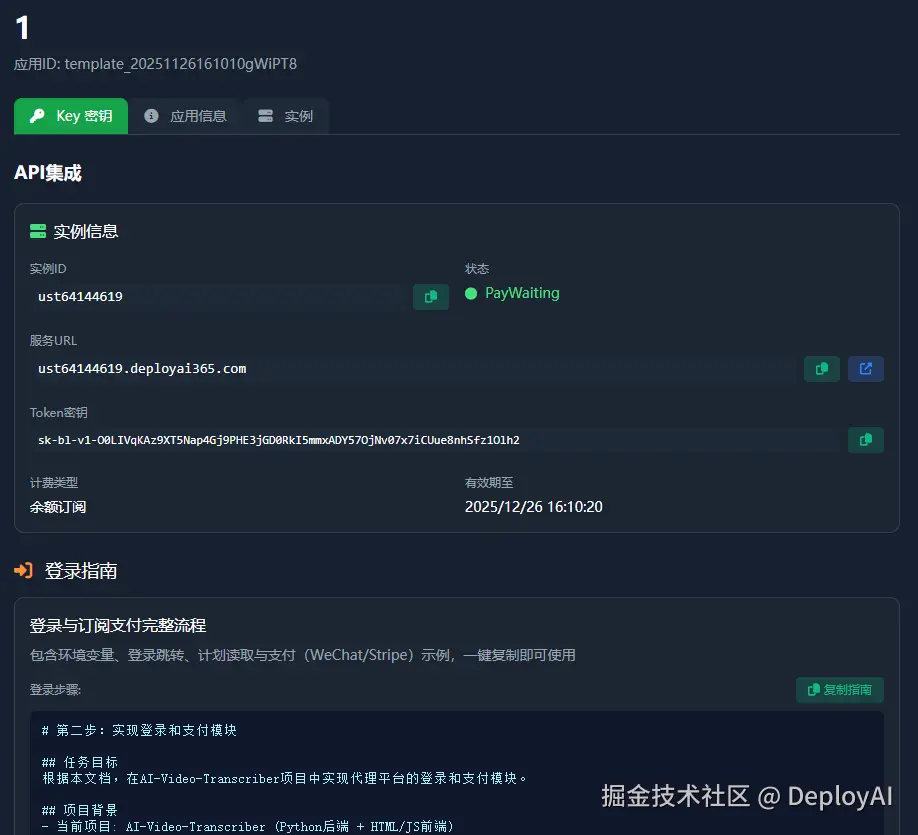Screen dimensions: 918x835
Task: Open the 实例 tab
Action: pyautogui.click(x=286, y=115)
